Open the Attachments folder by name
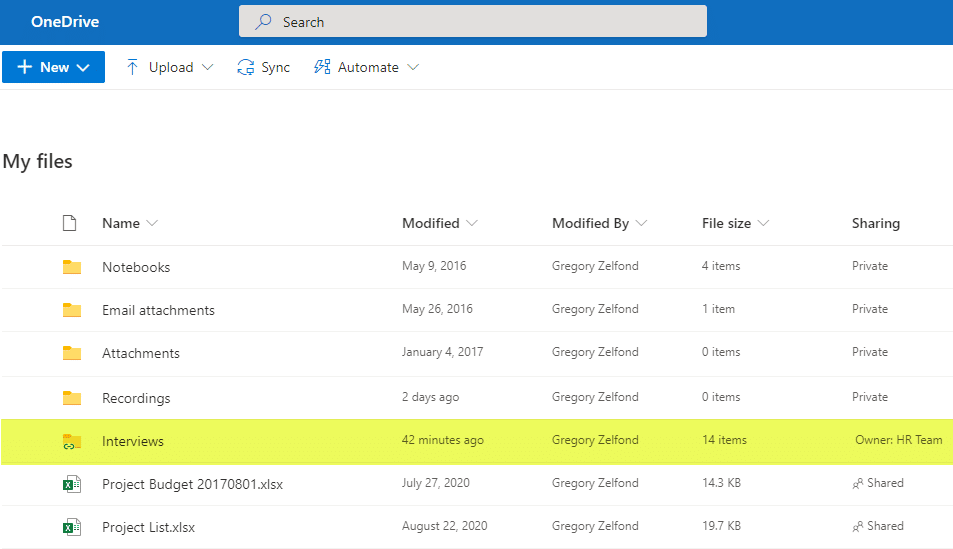 click(x=141, y=353)
